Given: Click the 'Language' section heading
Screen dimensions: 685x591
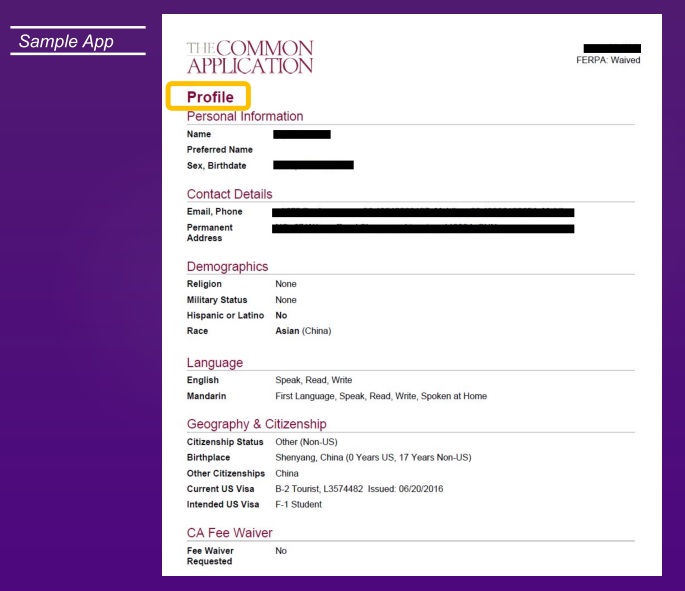Looking at the screenshot, I should point(214,363).
